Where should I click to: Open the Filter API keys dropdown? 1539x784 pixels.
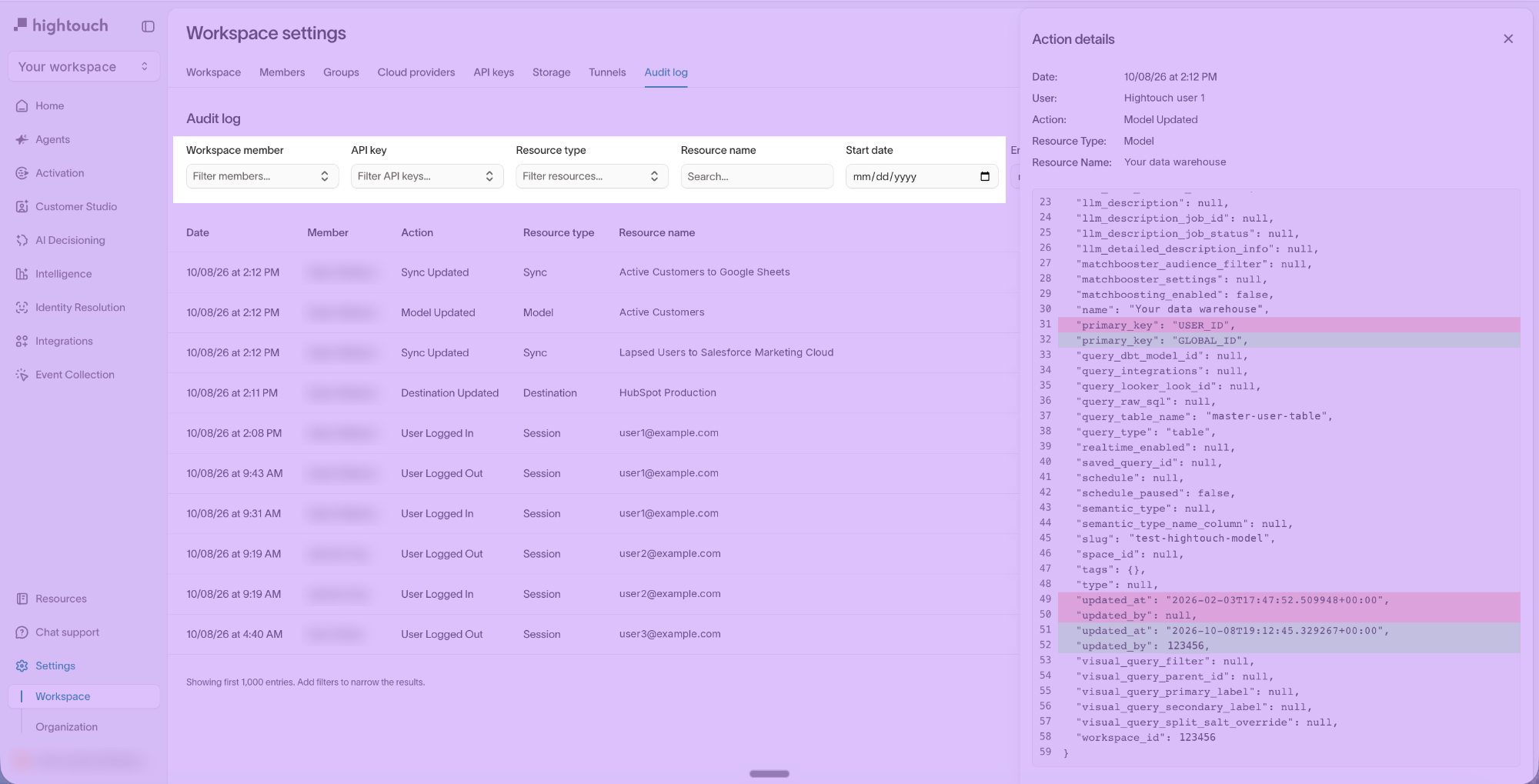427,176
